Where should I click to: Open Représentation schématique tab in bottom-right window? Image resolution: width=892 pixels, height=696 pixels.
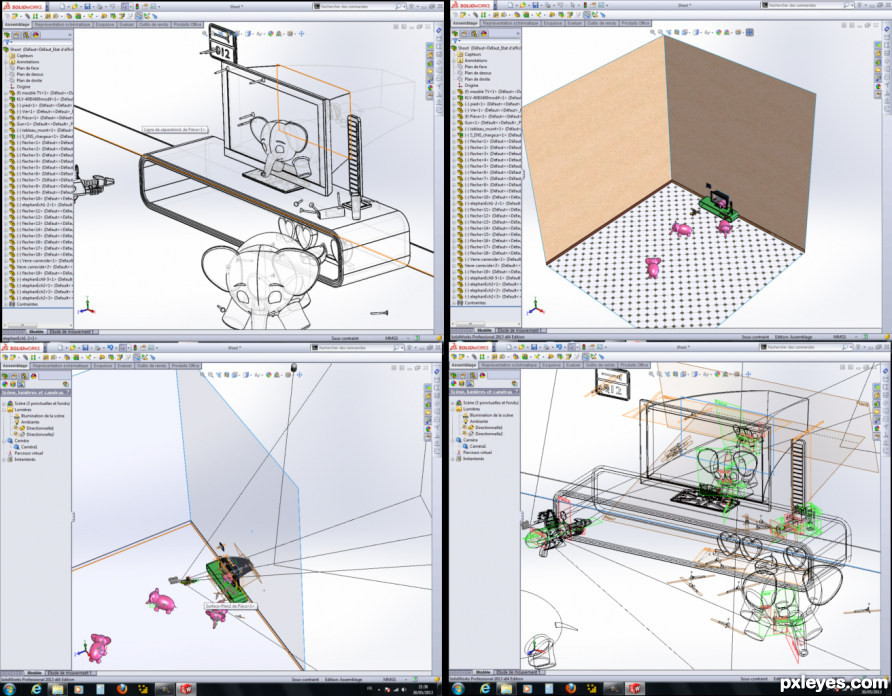coord(509,365)
